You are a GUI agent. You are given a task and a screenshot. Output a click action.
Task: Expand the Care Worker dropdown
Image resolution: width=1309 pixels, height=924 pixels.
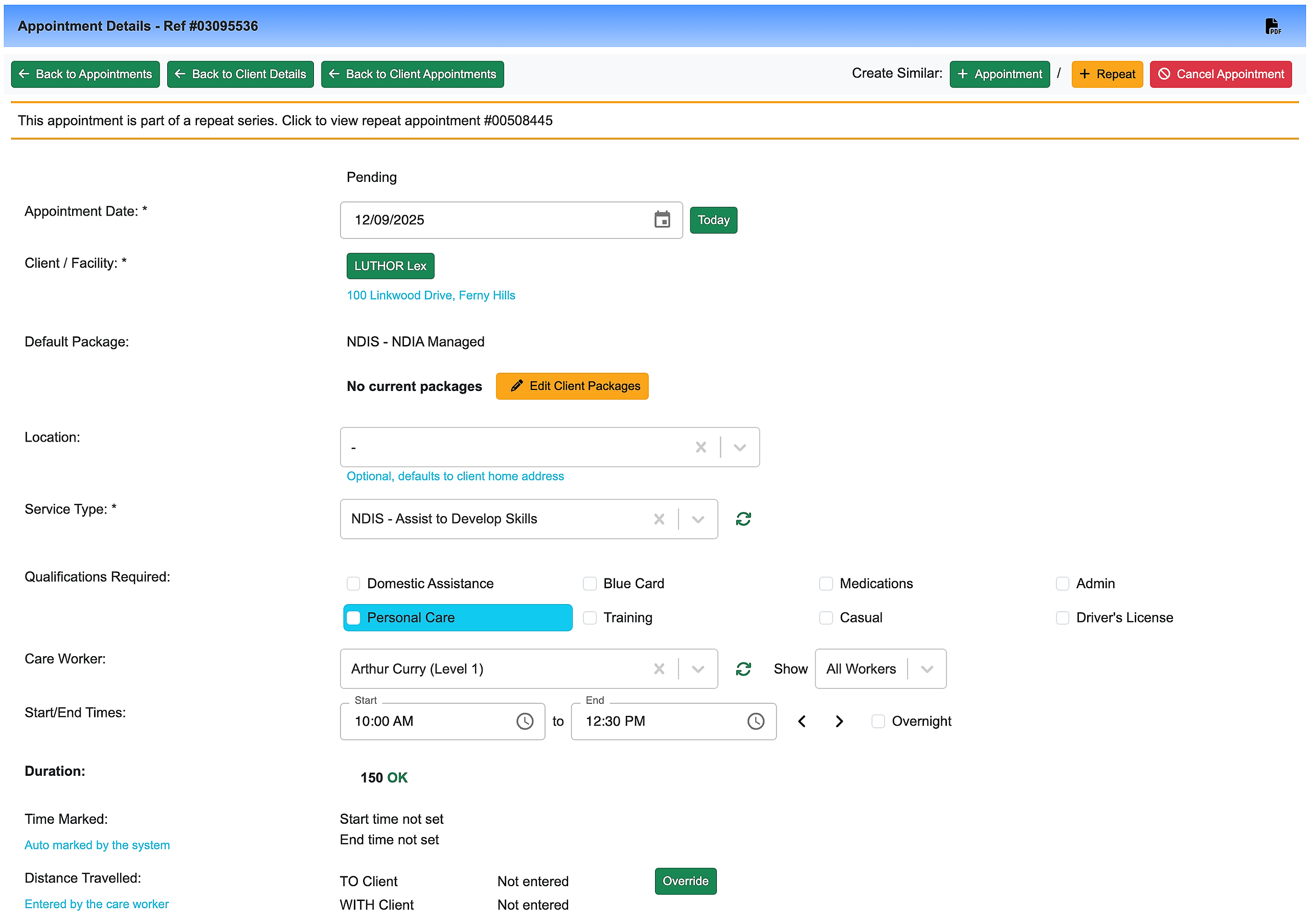(698, 669)
